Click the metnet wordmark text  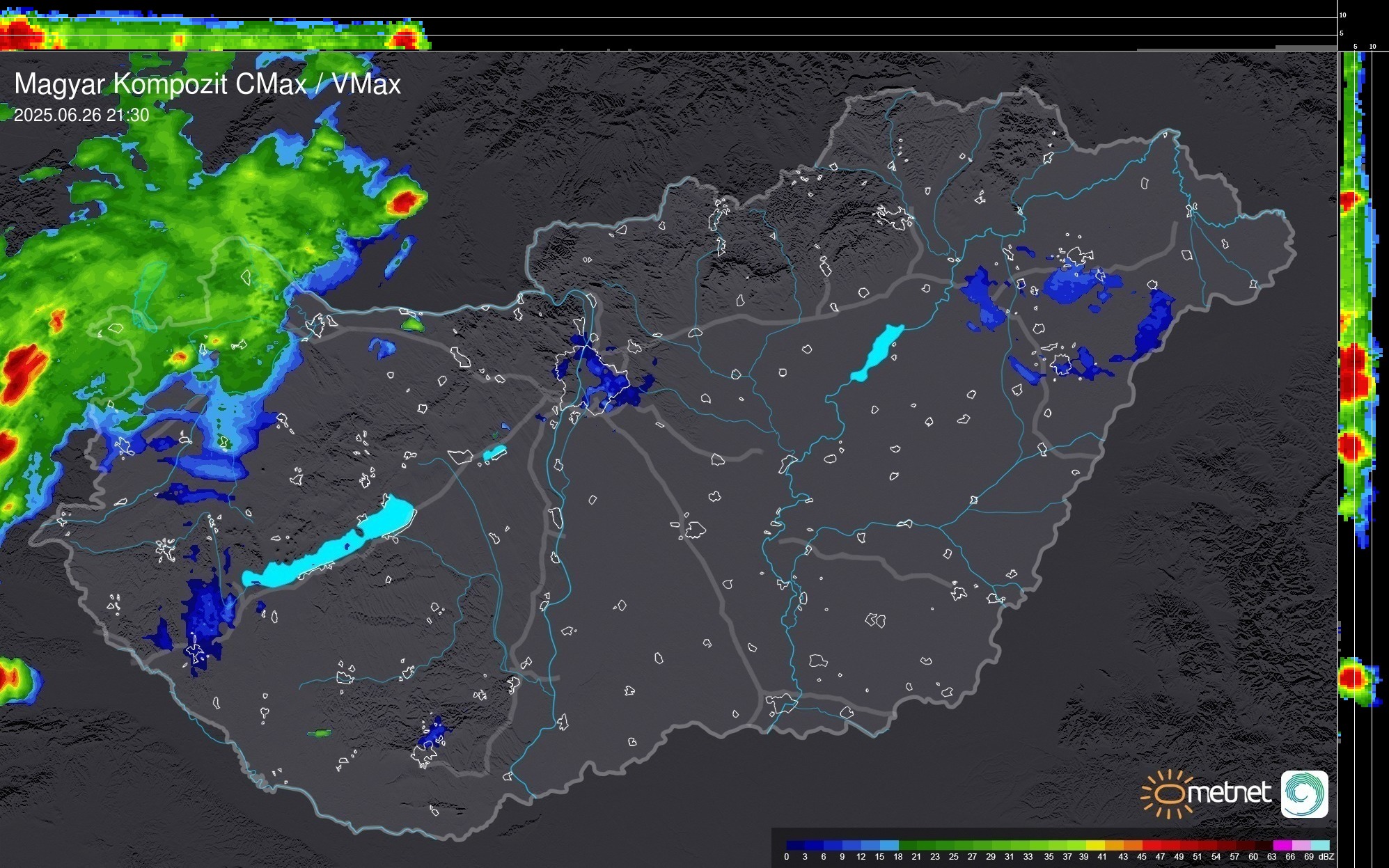pyautogui.click(x=1229, y=793)
